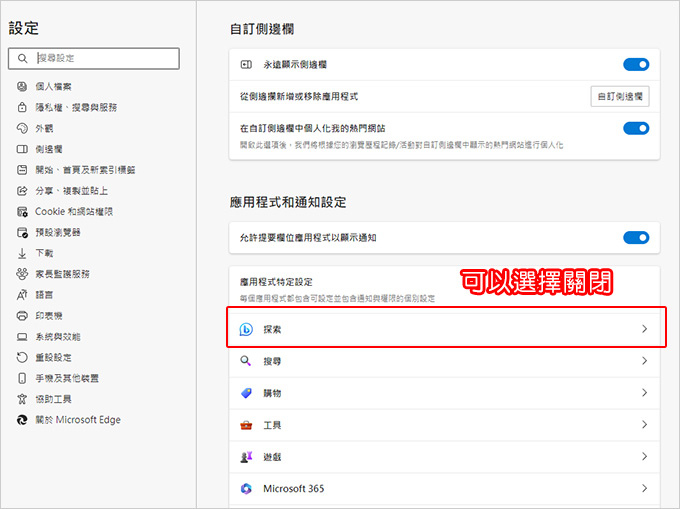Click the 印表機 printer icon
This screenshot has width=680, height=509.
point(22,316)
